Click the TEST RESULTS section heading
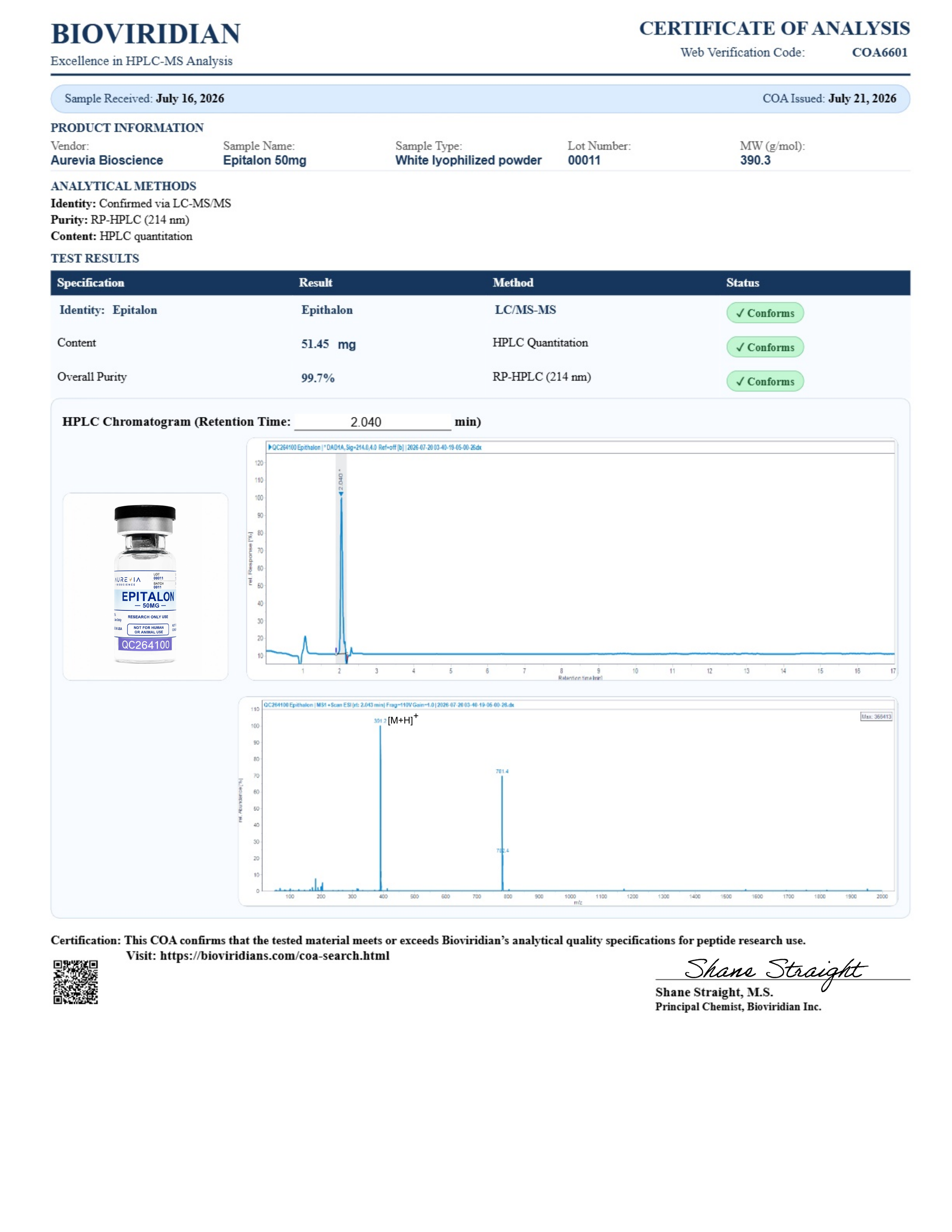This screenshot has width=952, height=1232. [x=95, y=258]
